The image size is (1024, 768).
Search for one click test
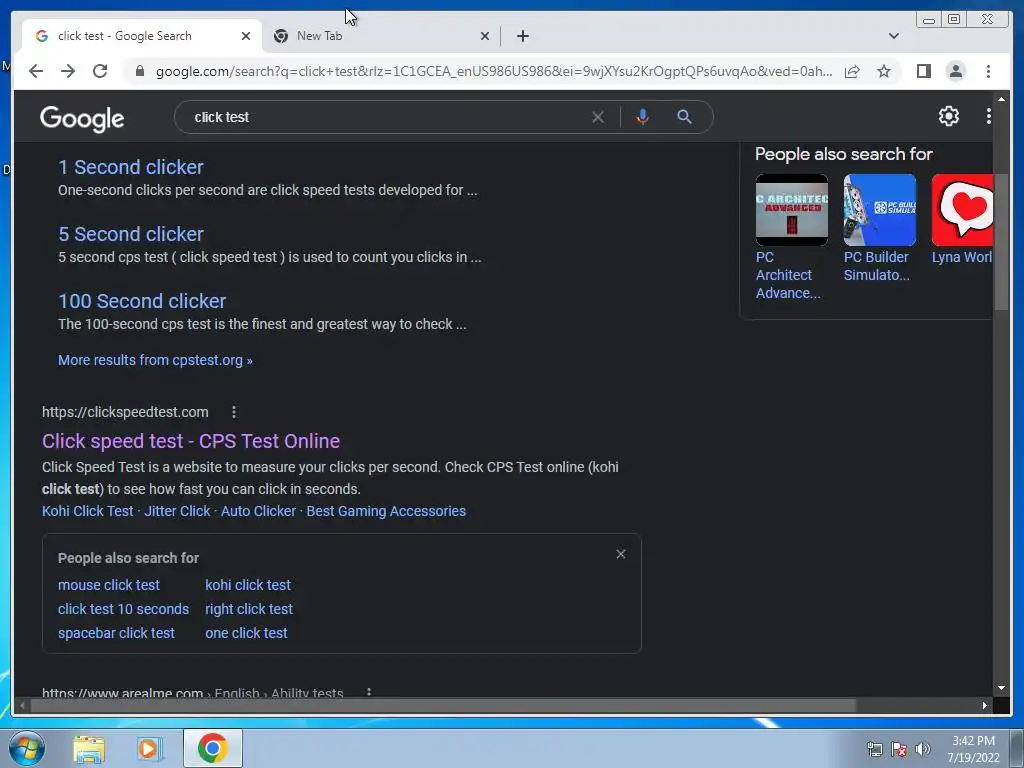[x=246, y=633]
